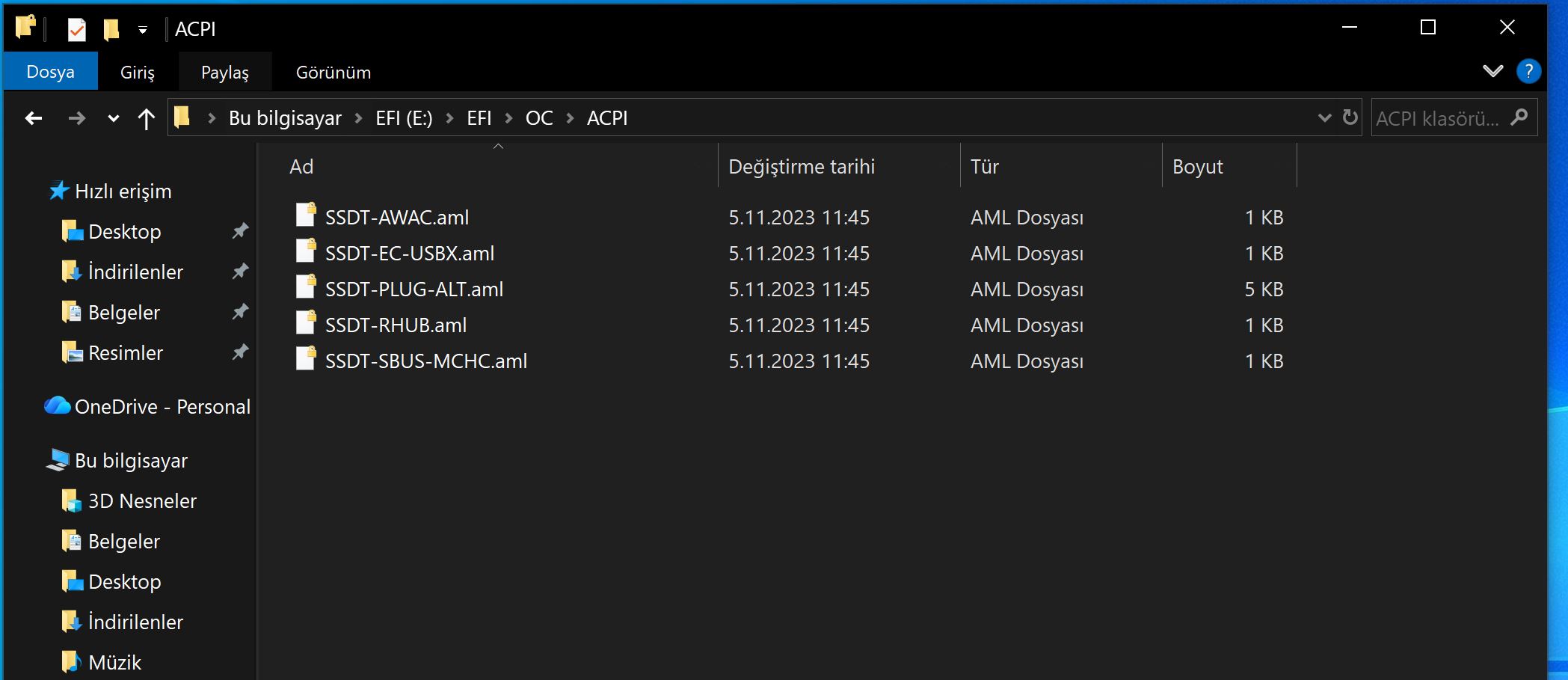
Task: Navigate to OC in the breadcrumb
Action: 538,118
